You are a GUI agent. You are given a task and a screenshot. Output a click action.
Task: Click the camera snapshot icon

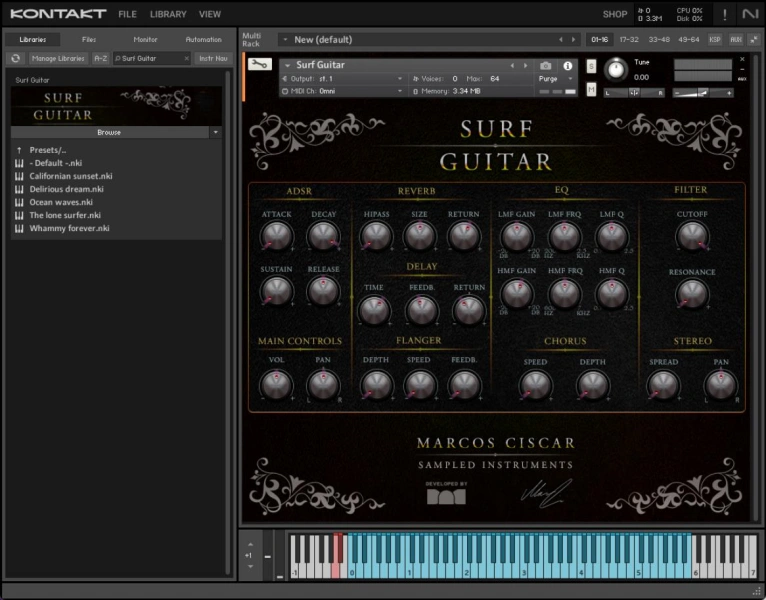click(x=546, y=65)
